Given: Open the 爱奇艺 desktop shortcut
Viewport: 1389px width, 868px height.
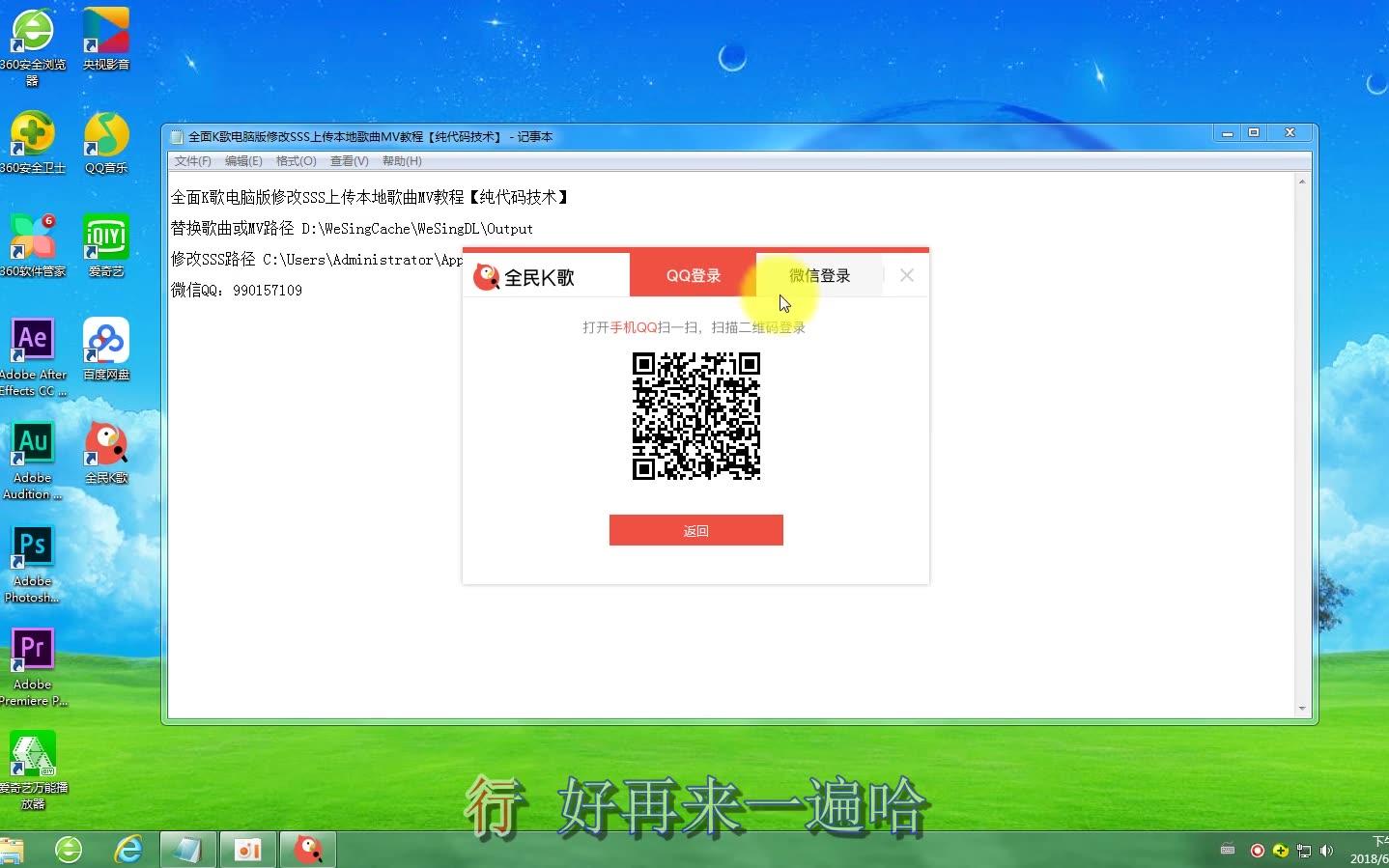Looking at the screenshot, I should [106, 245].
